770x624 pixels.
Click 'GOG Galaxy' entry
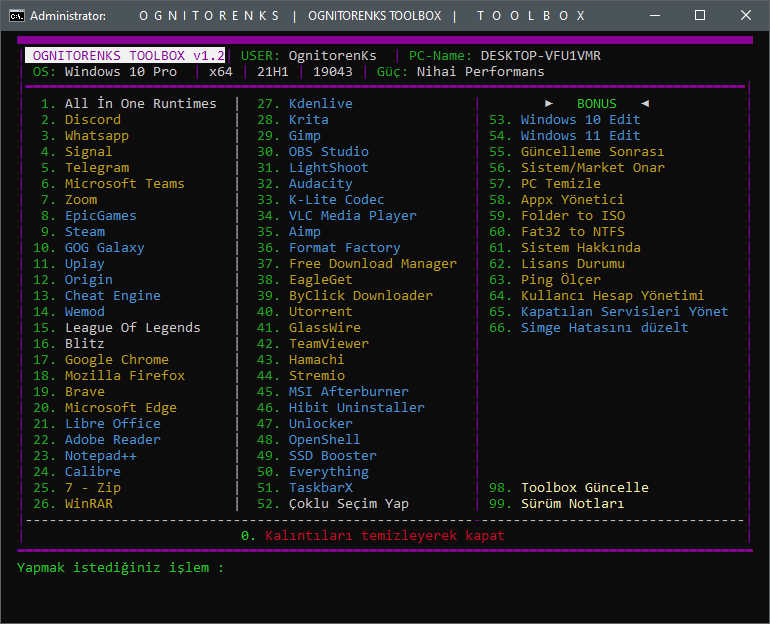[x=105, y=248]
